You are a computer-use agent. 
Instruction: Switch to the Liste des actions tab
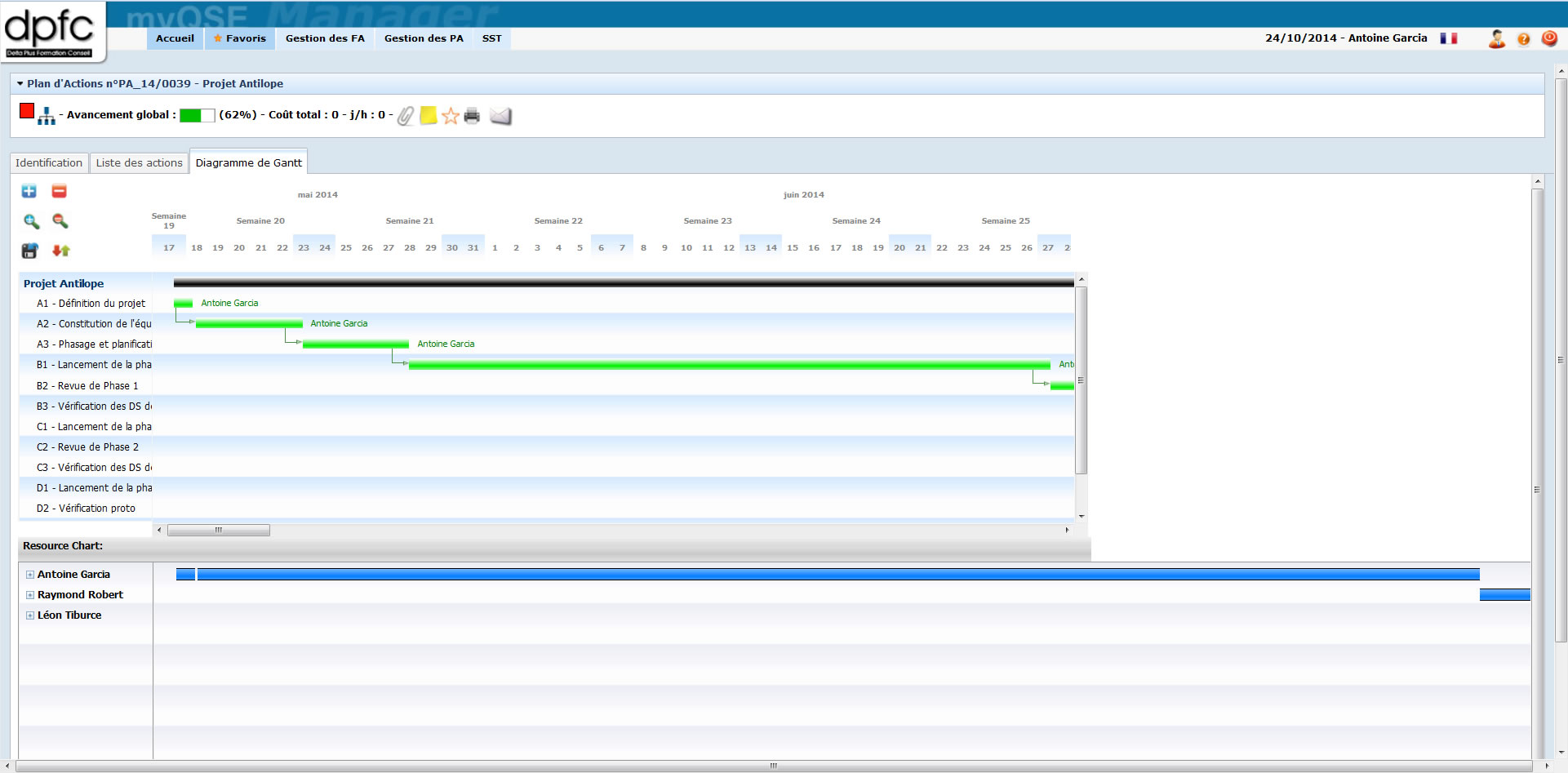click(139, 163)
